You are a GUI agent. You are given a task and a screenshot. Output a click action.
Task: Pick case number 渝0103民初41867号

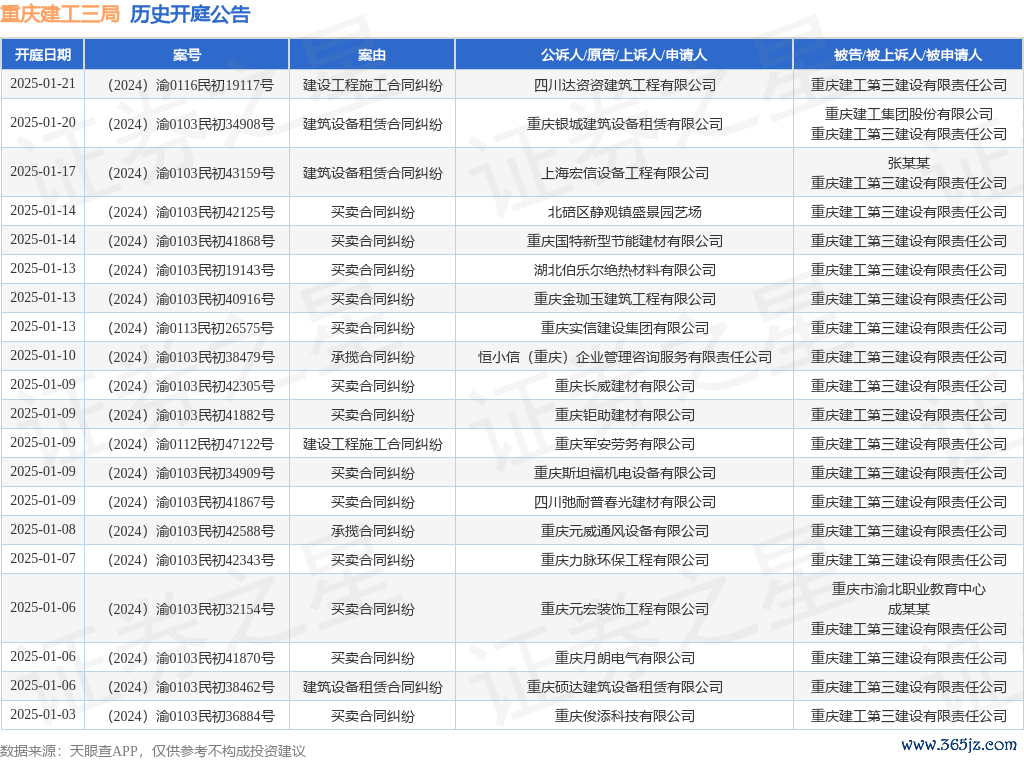(191, 502)
